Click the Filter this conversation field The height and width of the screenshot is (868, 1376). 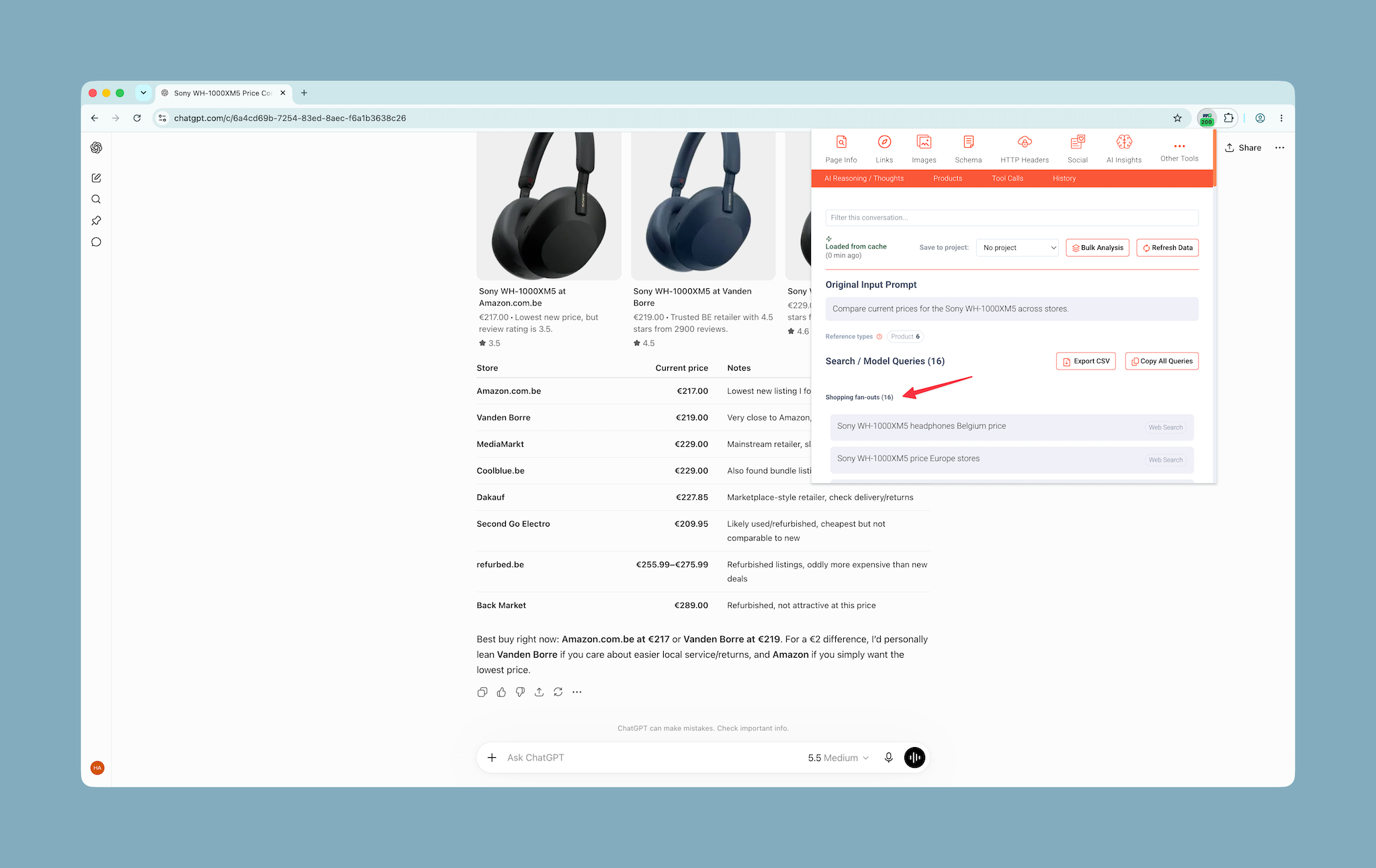pos(1012,218)
